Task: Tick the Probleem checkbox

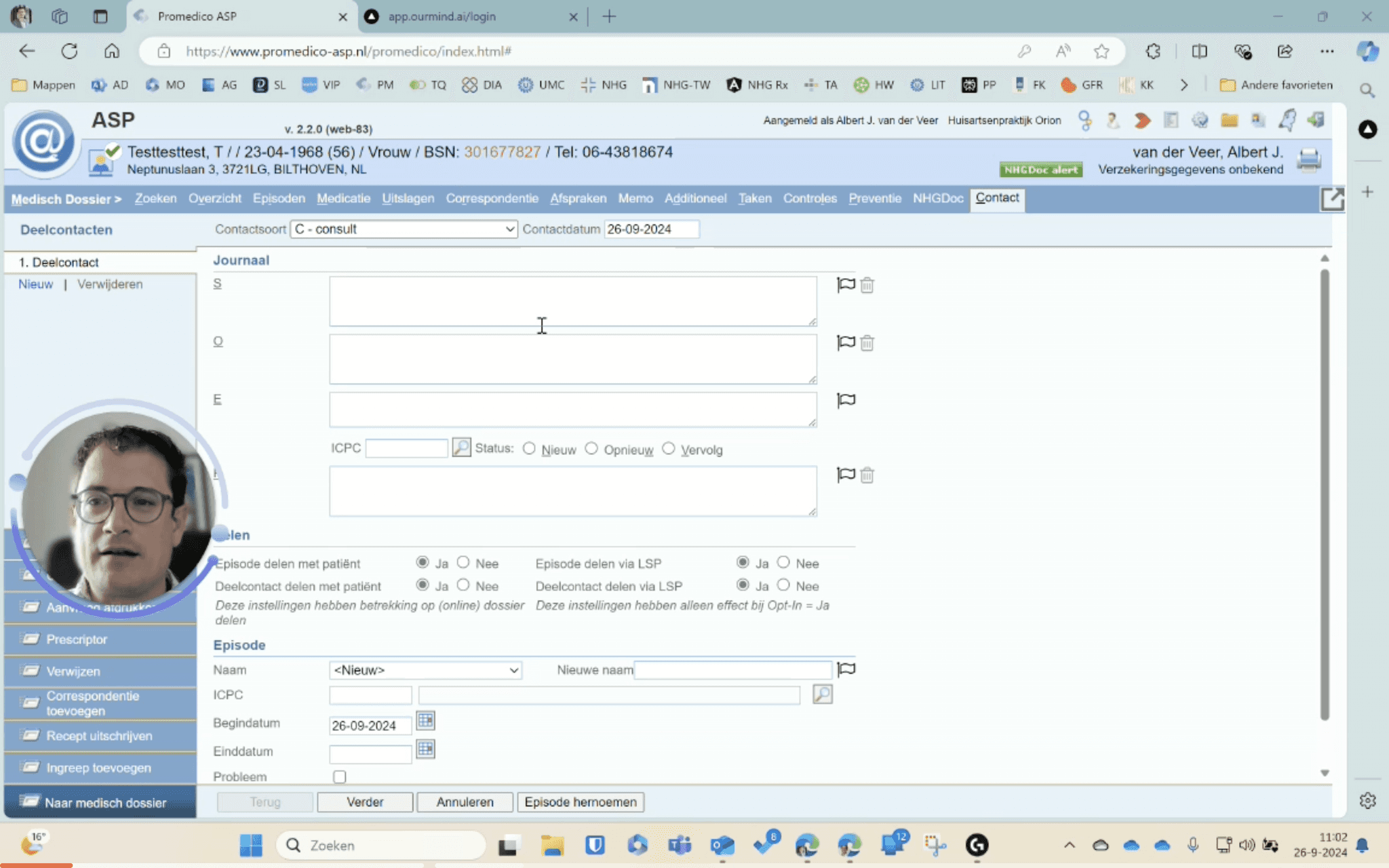Action: tap(340, 776)
